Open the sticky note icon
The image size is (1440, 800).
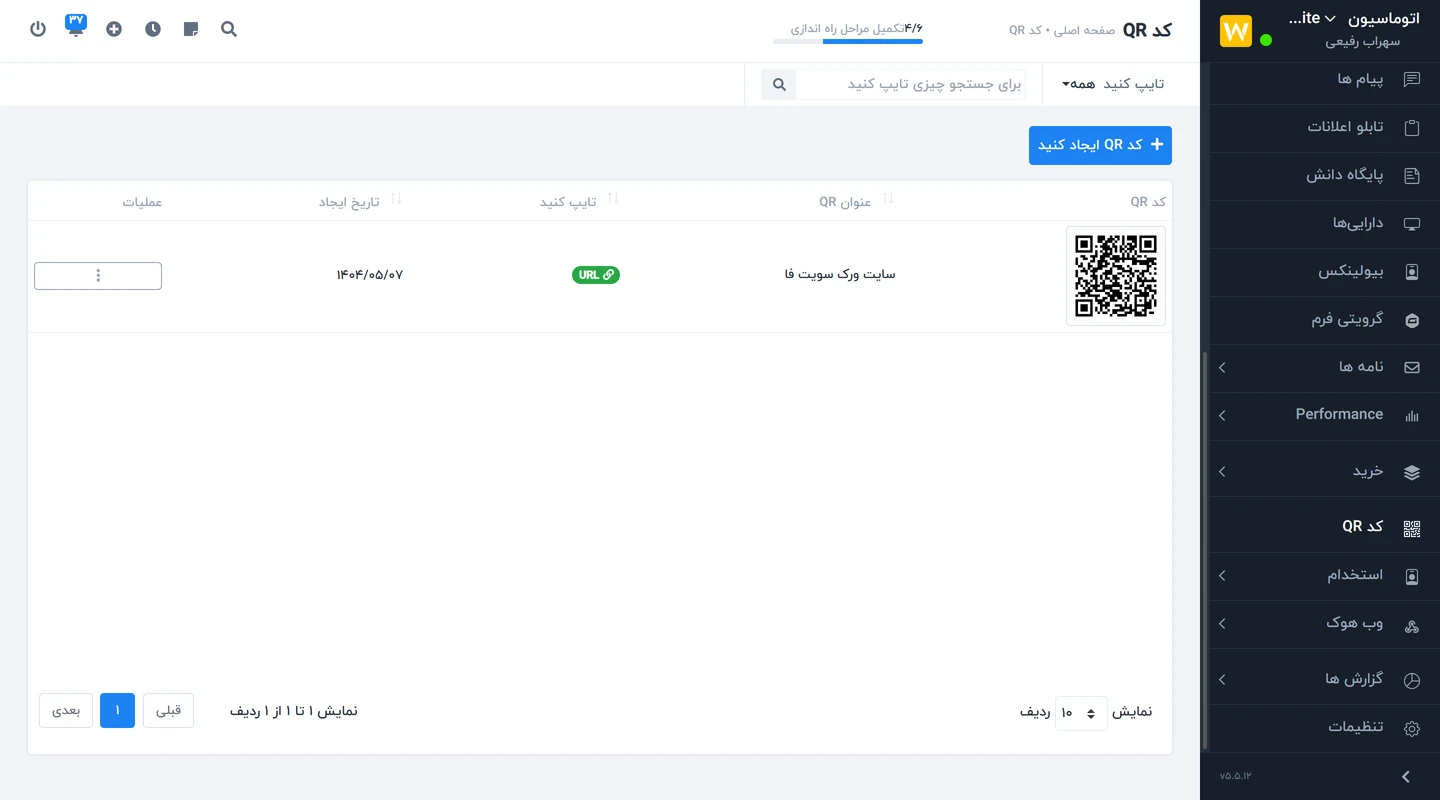[x=191, y=29]
